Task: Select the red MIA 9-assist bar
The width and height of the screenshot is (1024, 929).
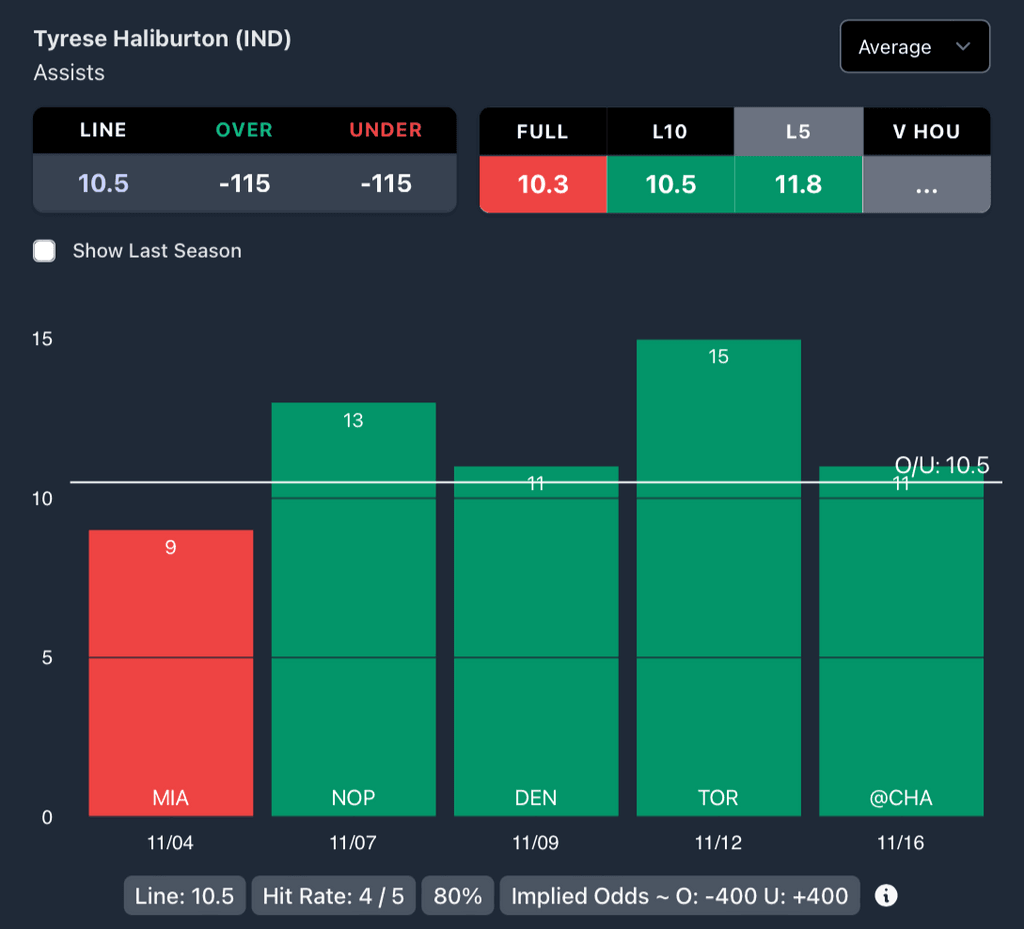Action: click(171, 672)
